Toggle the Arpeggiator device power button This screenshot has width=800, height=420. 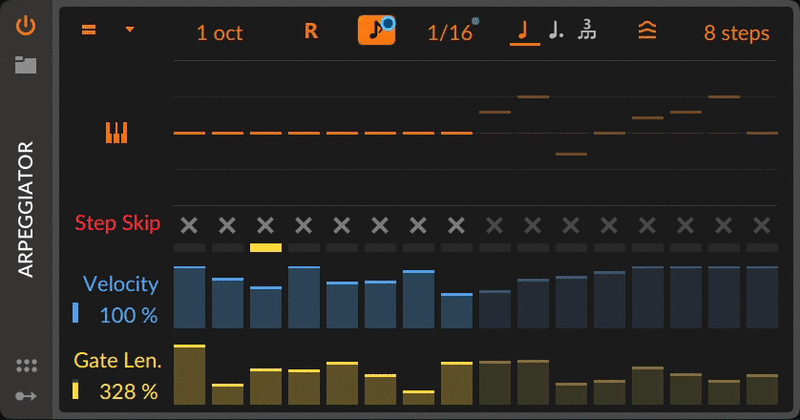pos(26,26)
